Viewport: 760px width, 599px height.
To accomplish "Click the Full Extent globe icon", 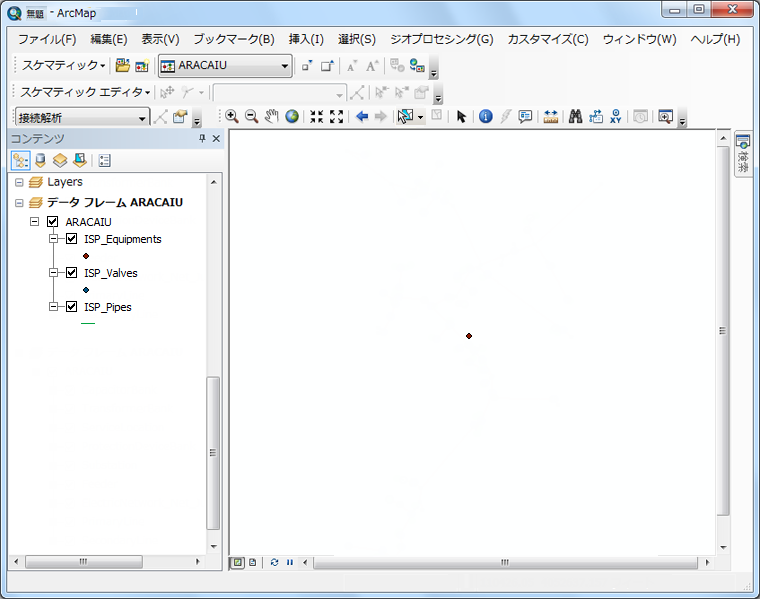I will click(x=292, y=116).
